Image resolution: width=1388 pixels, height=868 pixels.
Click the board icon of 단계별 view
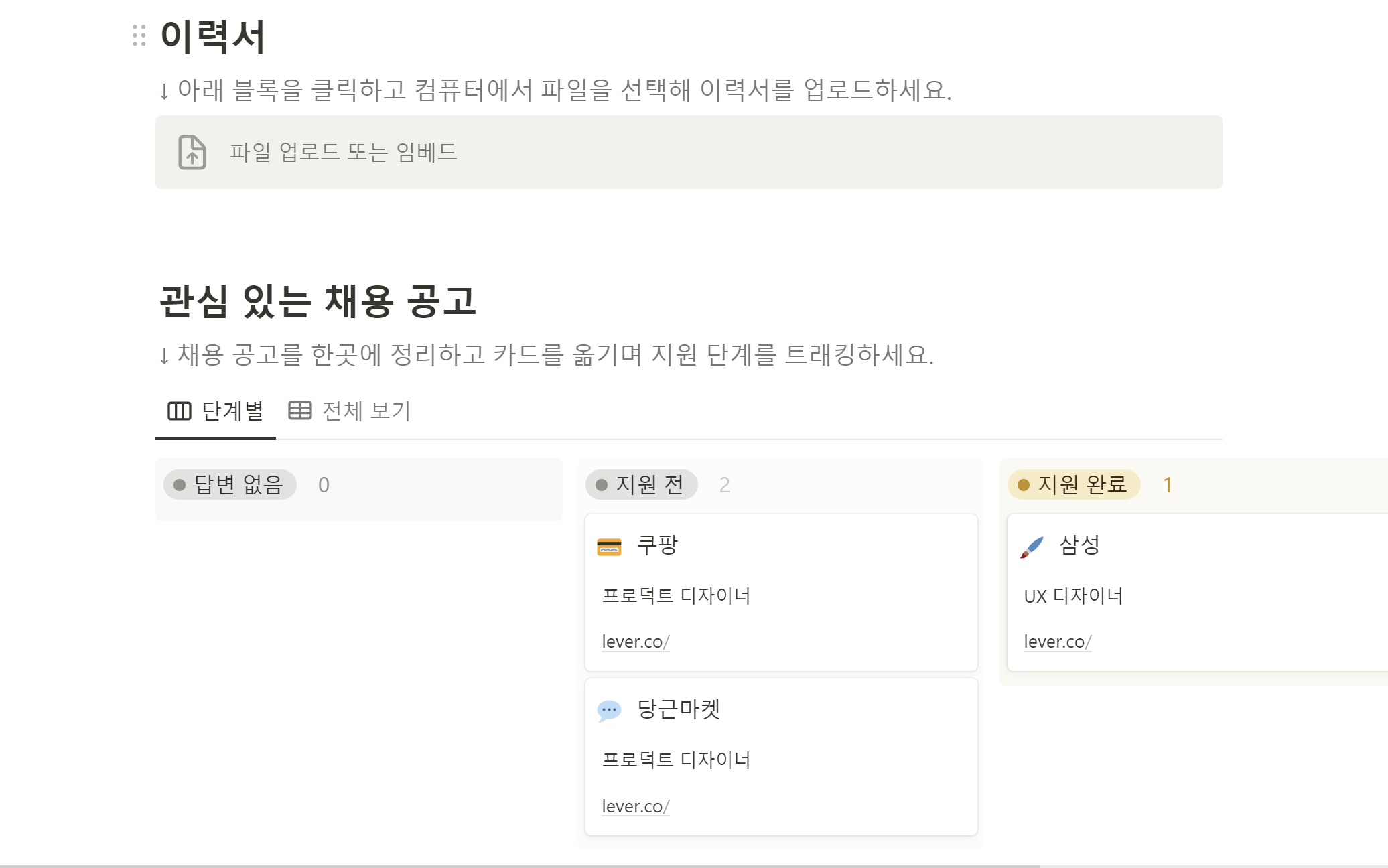(x=179, y=411)
